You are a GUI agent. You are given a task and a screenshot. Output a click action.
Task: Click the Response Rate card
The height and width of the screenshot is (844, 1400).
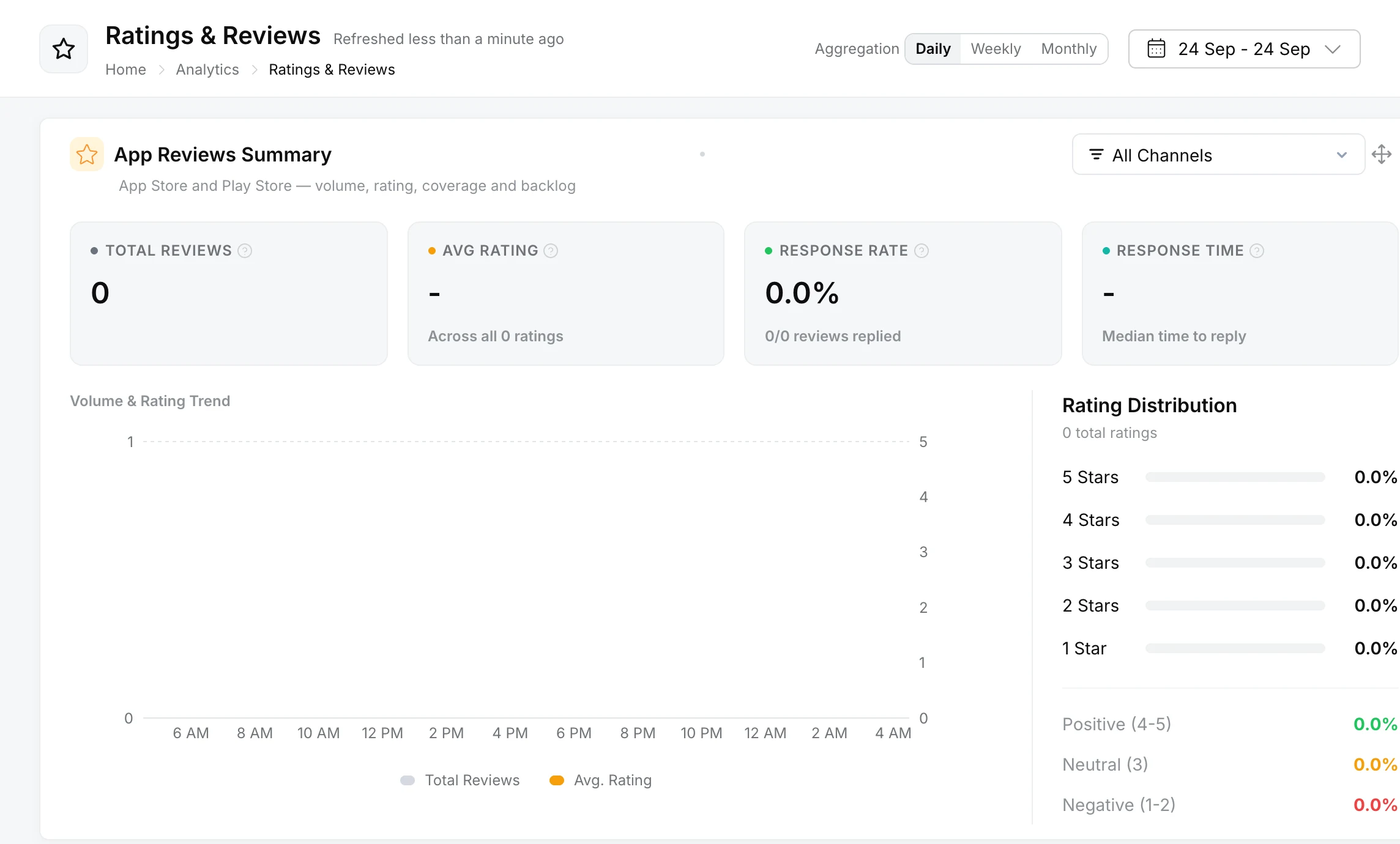903,294
